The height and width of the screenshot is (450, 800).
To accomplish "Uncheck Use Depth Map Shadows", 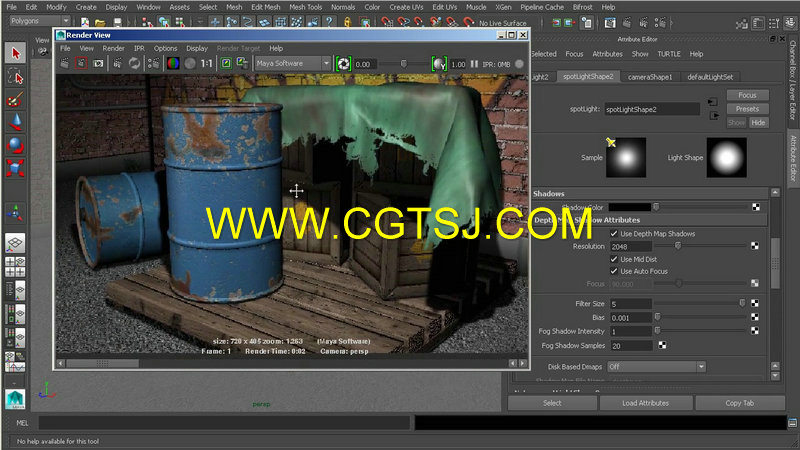I will (x=614, y=233).
